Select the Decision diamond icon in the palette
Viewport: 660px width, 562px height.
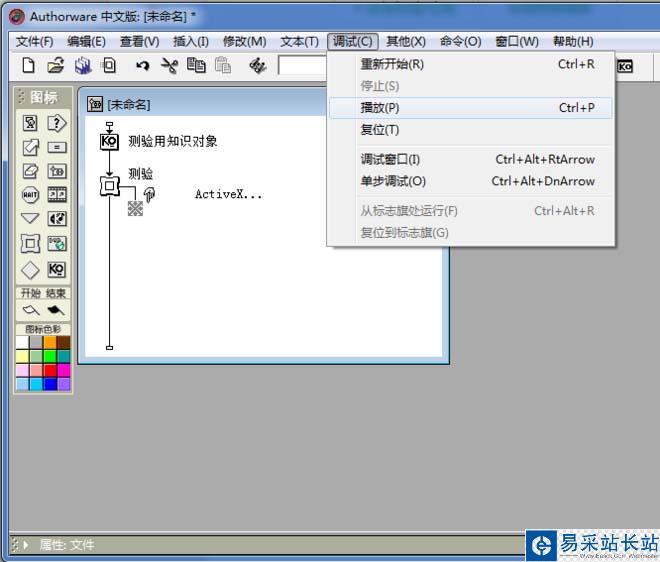[30, 270]
